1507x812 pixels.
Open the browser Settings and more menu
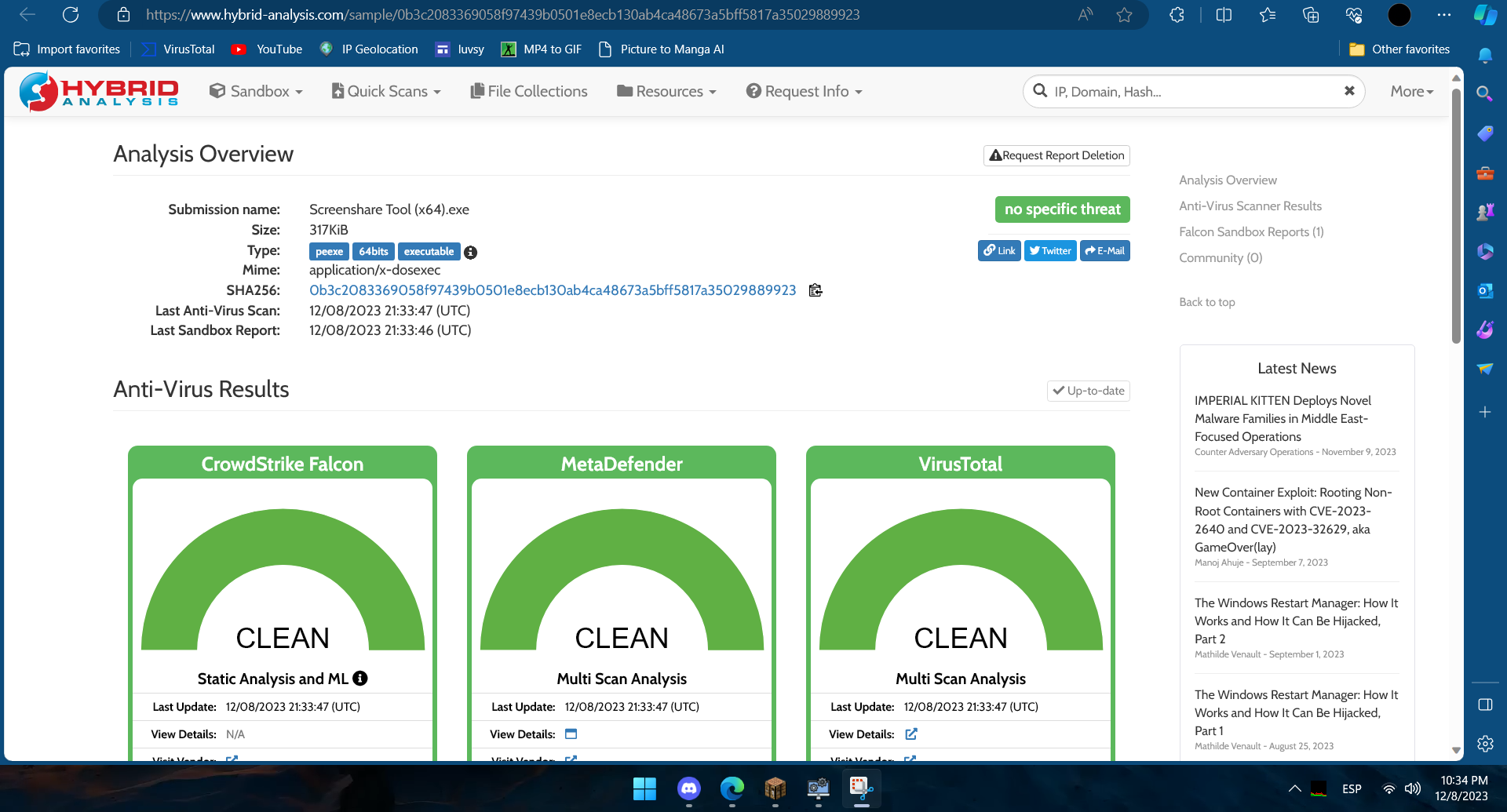tap(1444, 15)
